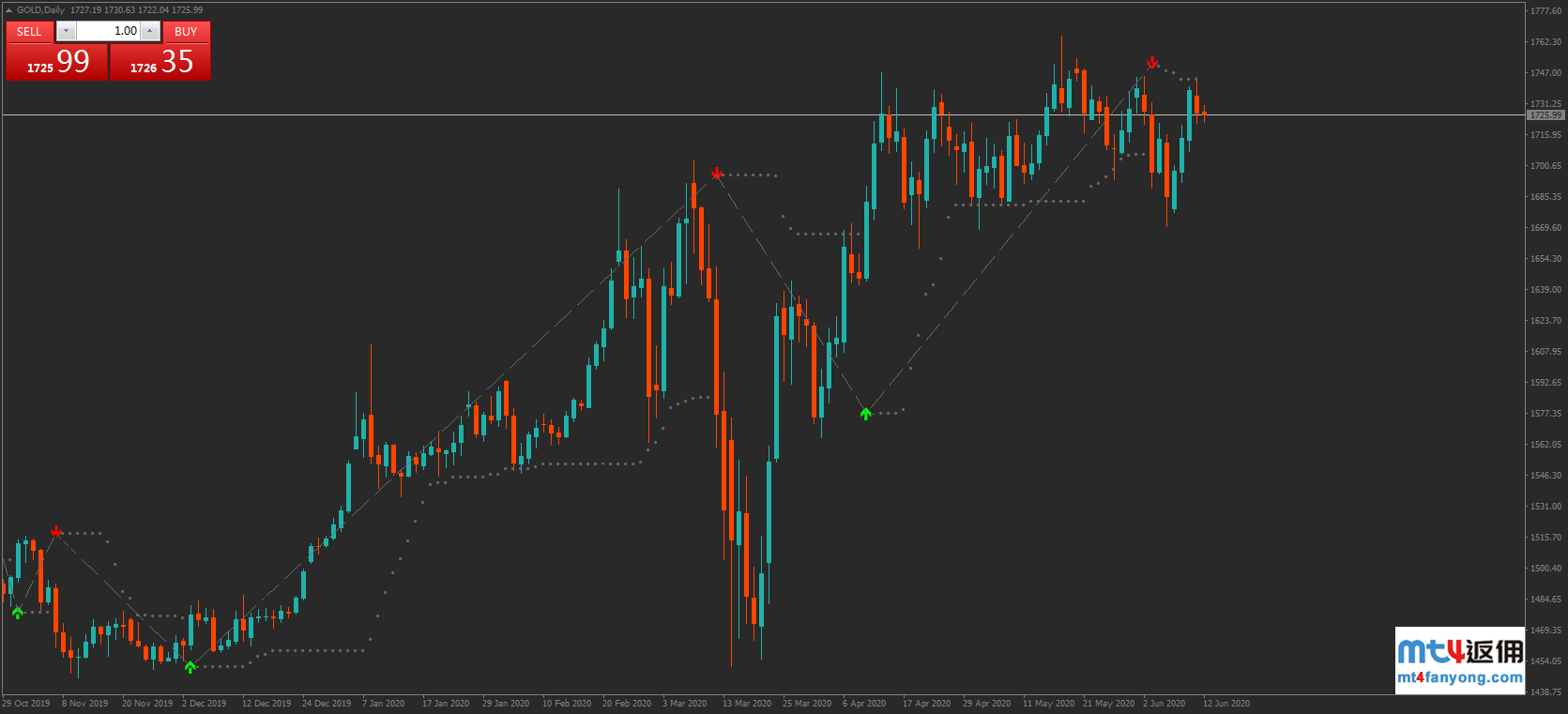Collapse the one-click trading panel triangle
Image resolution: width=1568 pixels, height=714 pixels.
[x=9, y=10]
